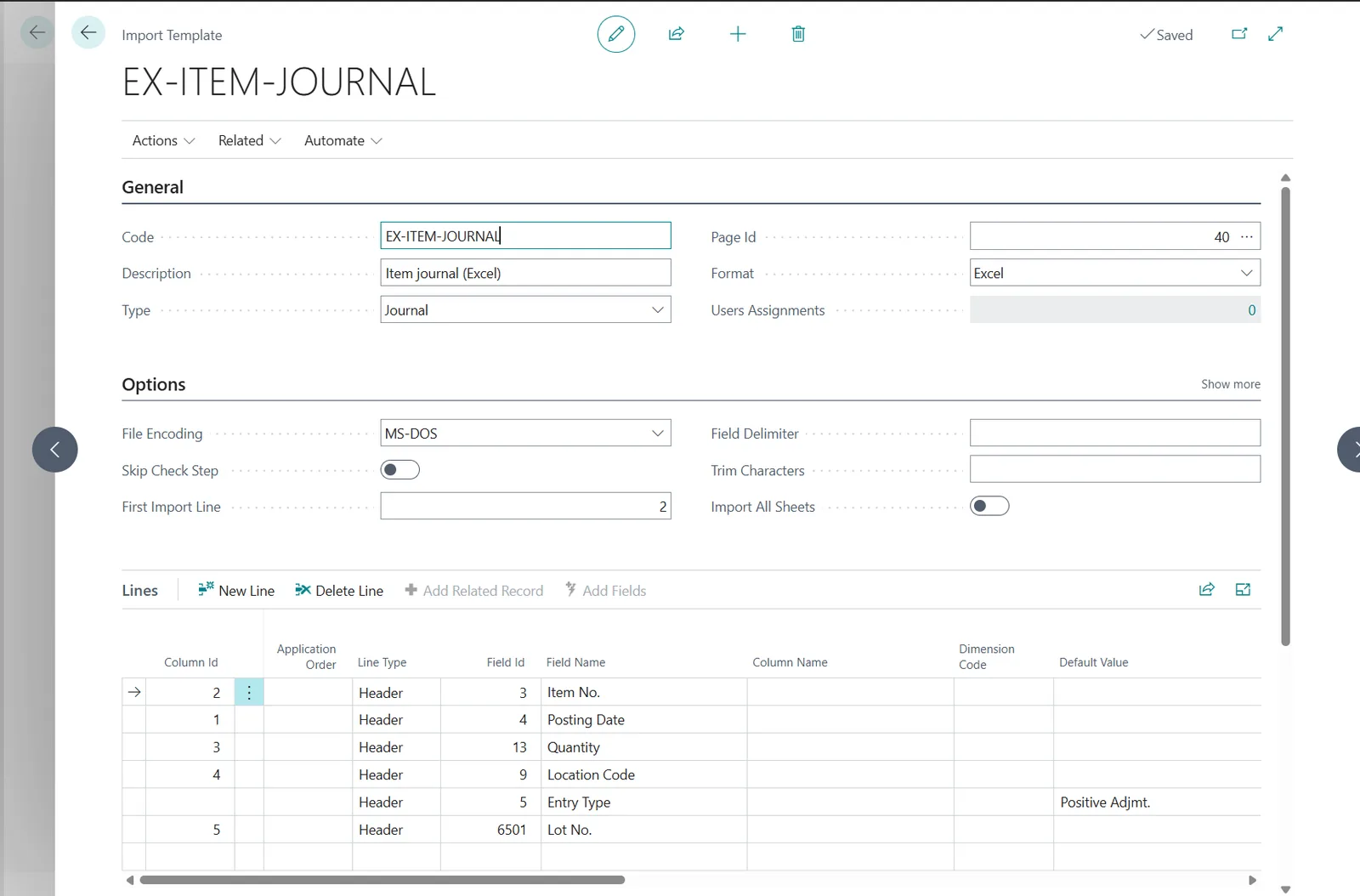Click the Item No. field name cell
The height and width of the screenshot is (896, 1360).
coord(643,692)
